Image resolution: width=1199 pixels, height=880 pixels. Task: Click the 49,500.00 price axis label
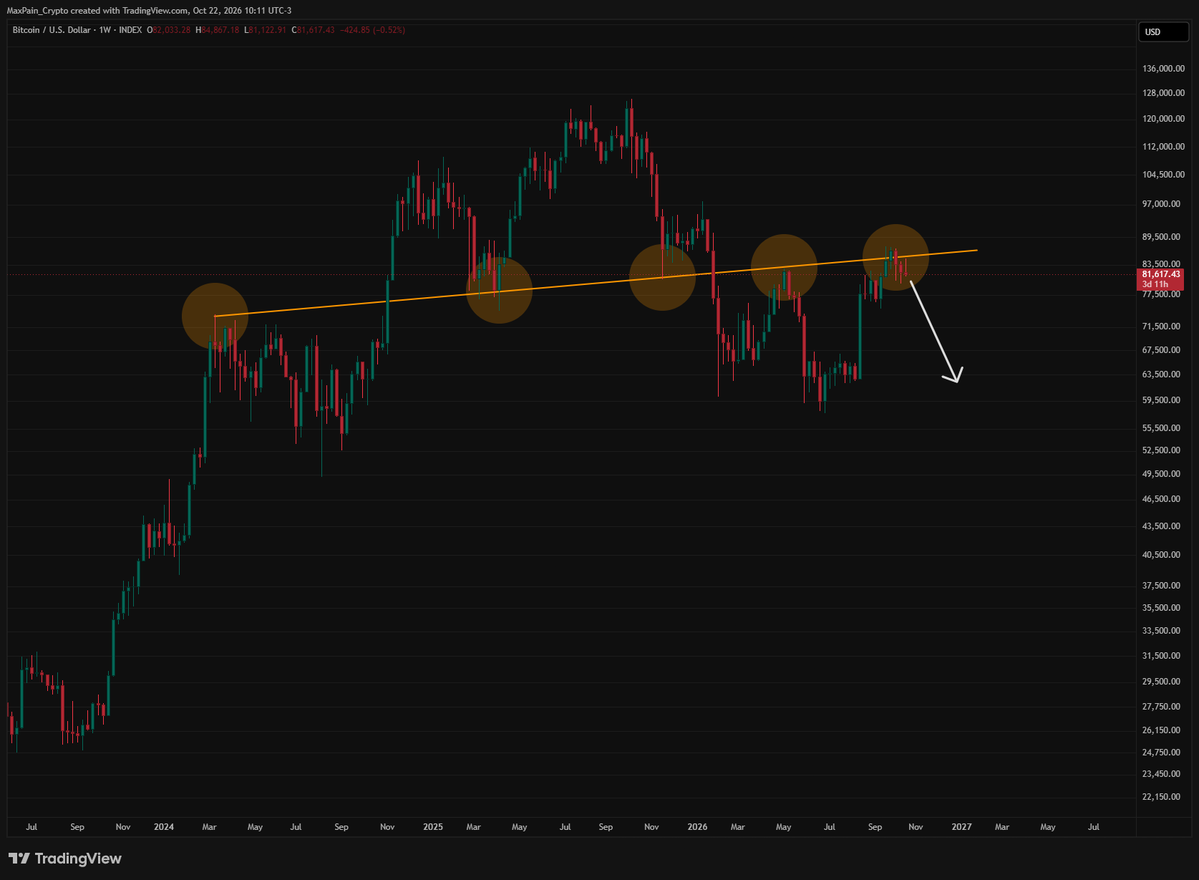1163,473
